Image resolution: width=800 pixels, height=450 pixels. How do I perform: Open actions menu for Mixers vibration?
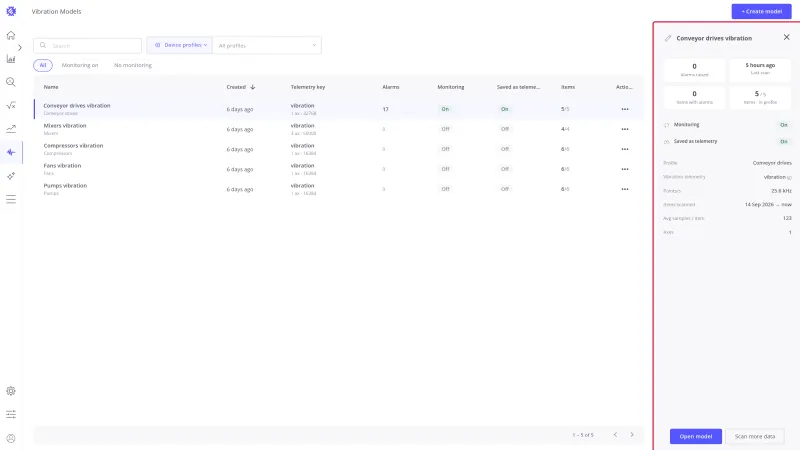pos(625,129)
